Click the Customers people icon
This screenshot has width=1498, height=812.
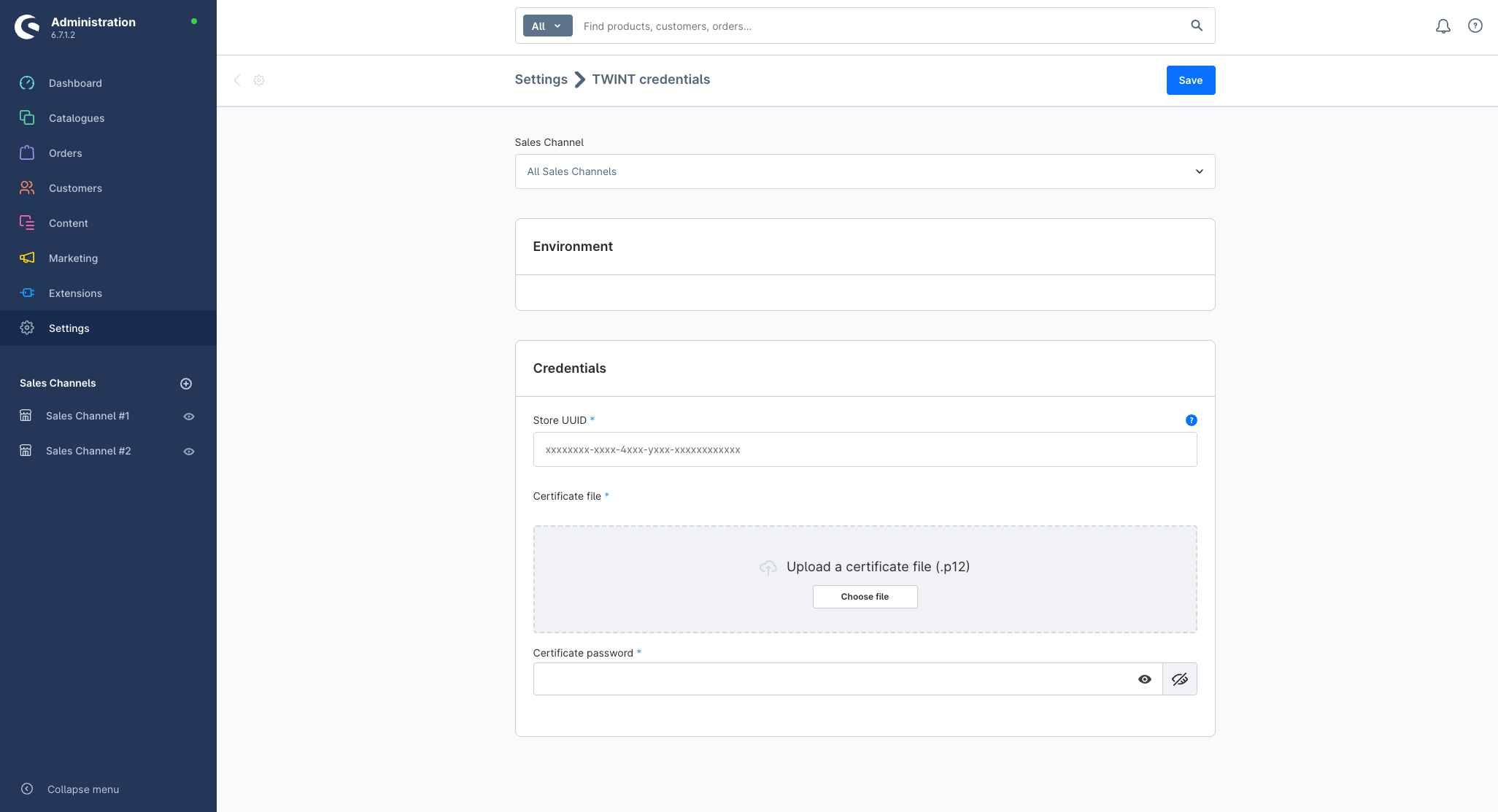[27, 187]
